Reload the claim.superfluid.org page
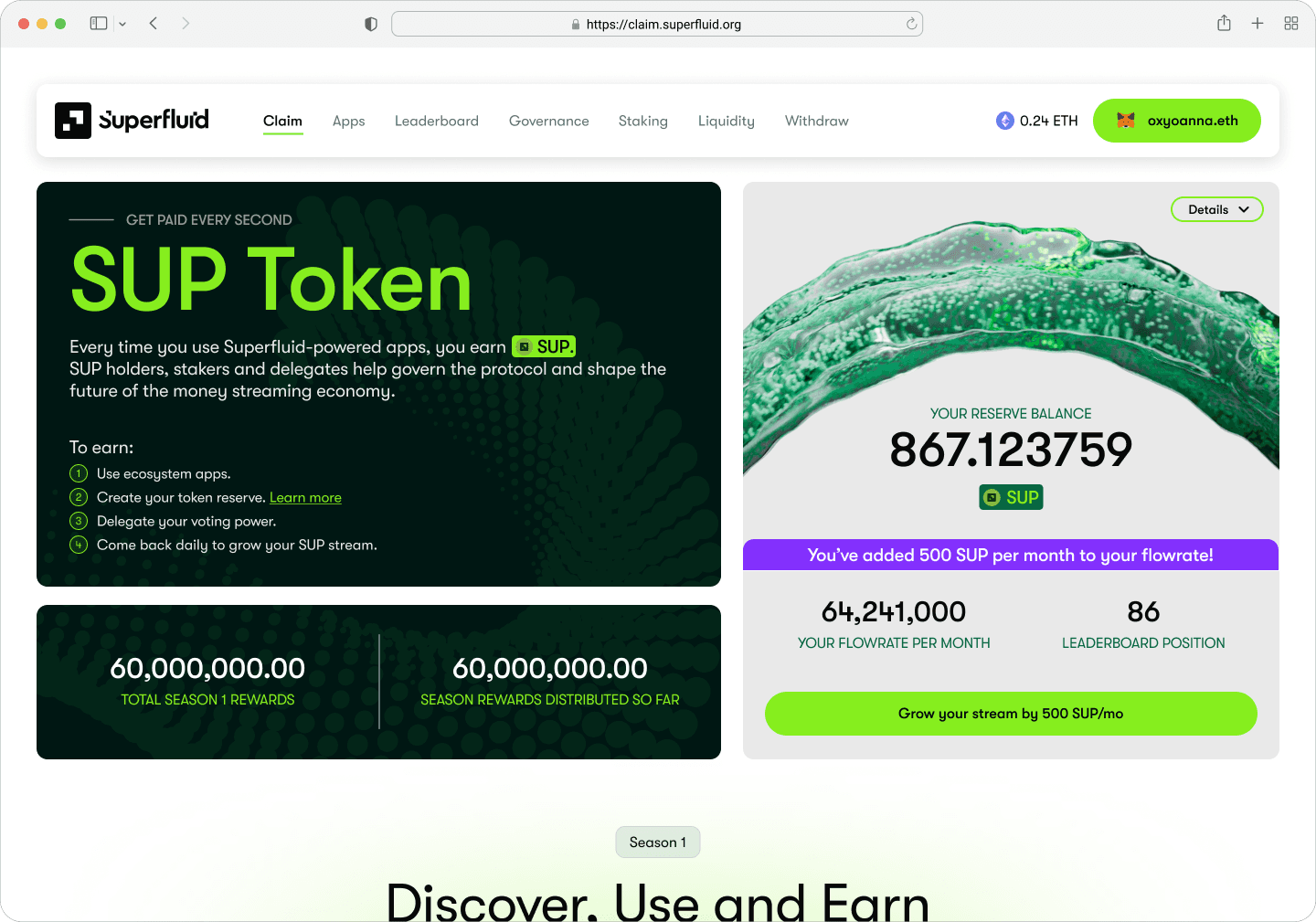 click(911, 24)
